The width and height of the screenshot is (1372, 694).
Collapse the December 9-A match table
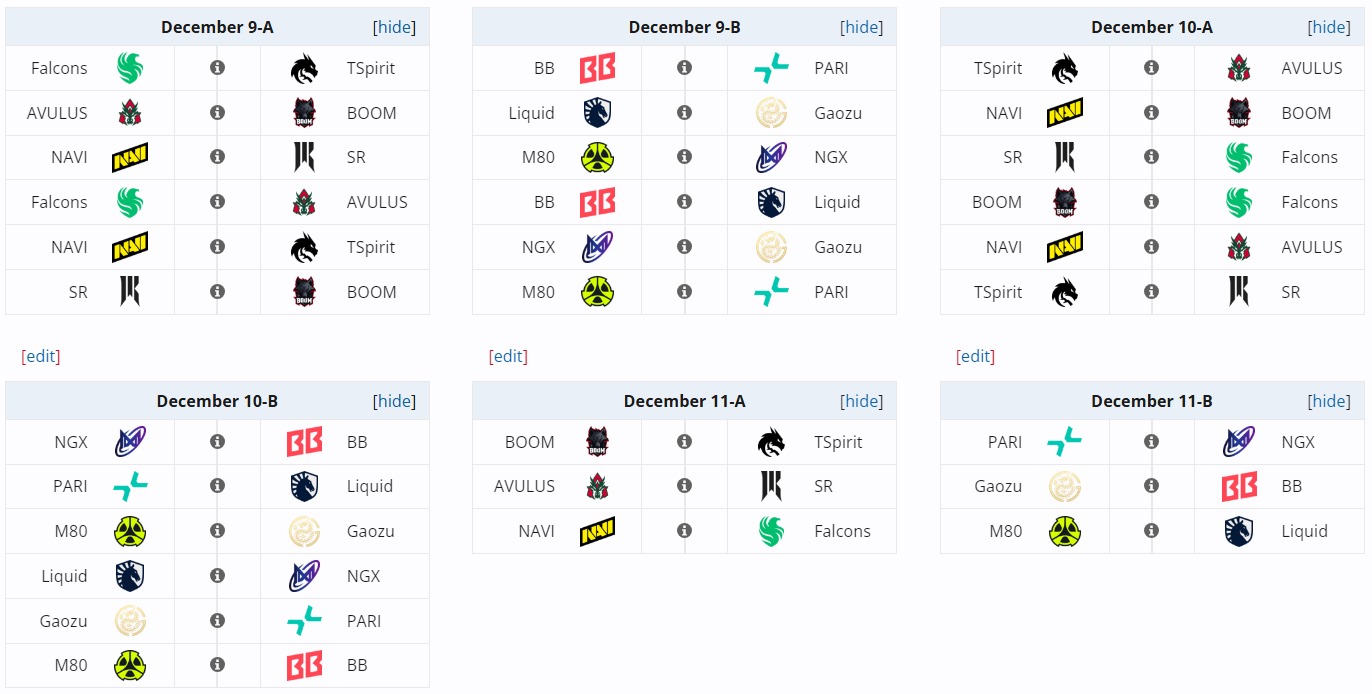(394, 27)
